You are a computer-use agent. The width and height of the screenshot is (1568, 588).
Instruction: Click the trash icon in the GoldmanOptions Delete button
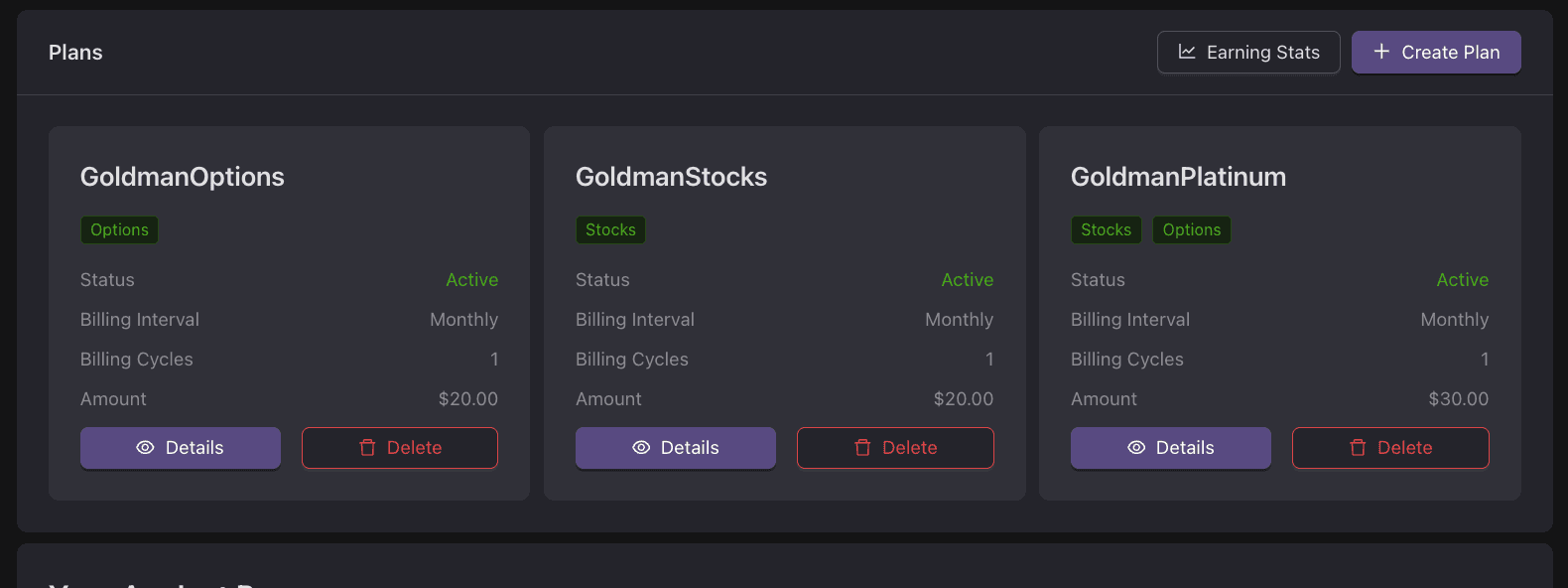[367, 448]
